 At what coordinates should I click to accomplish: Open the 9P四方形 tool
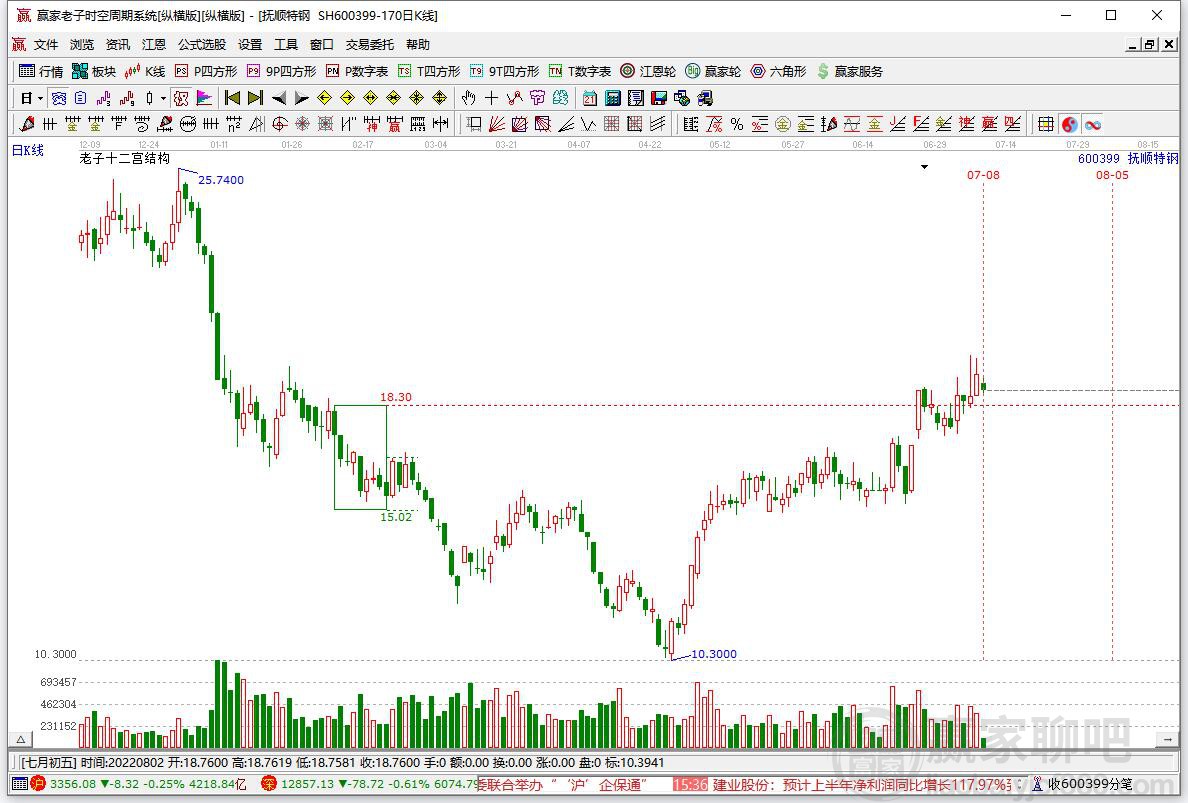pyautogui.click(x=281, y=71)
